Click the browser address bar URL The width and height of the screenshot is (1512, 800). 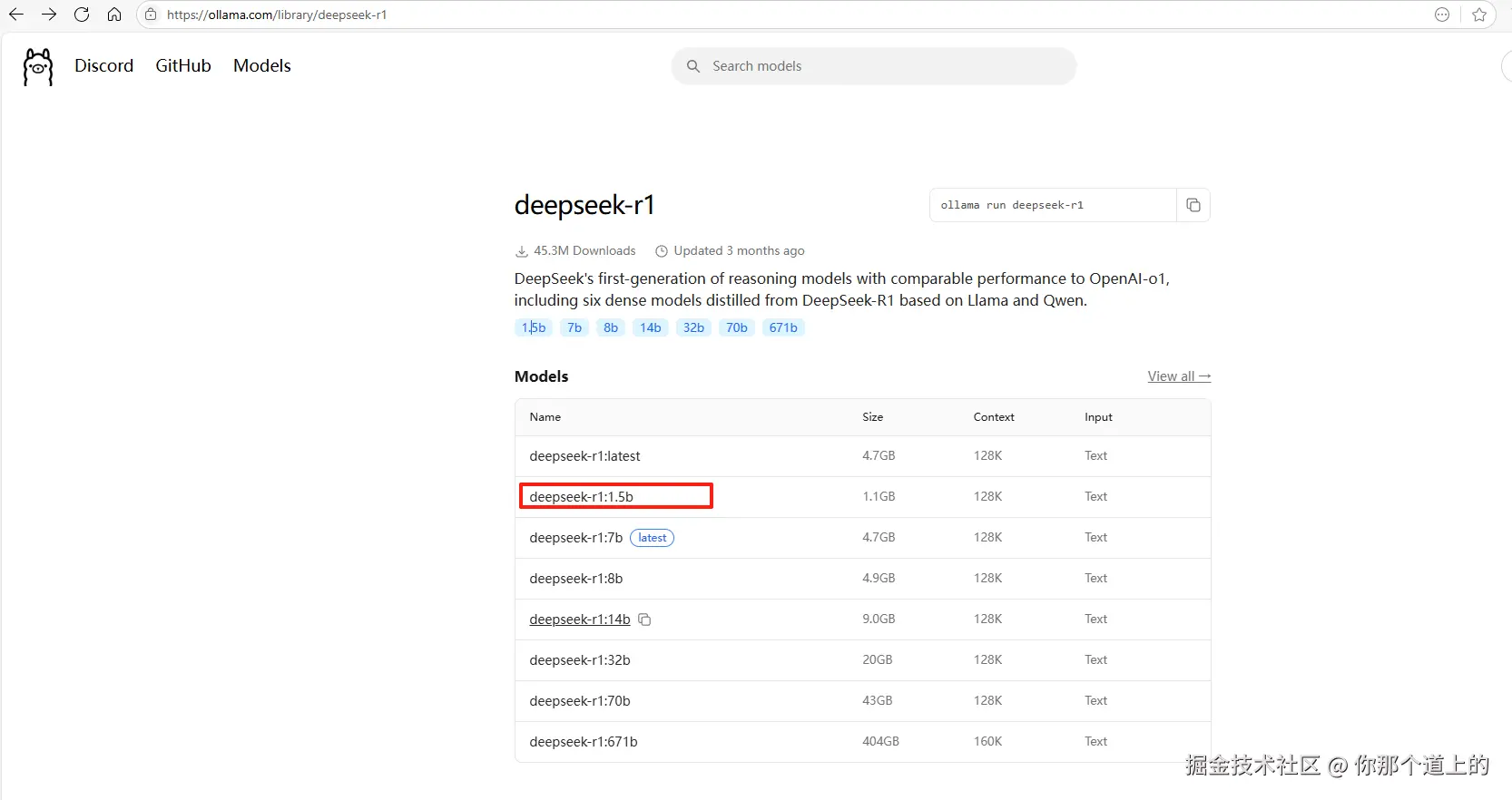click(x=277, y=15)
